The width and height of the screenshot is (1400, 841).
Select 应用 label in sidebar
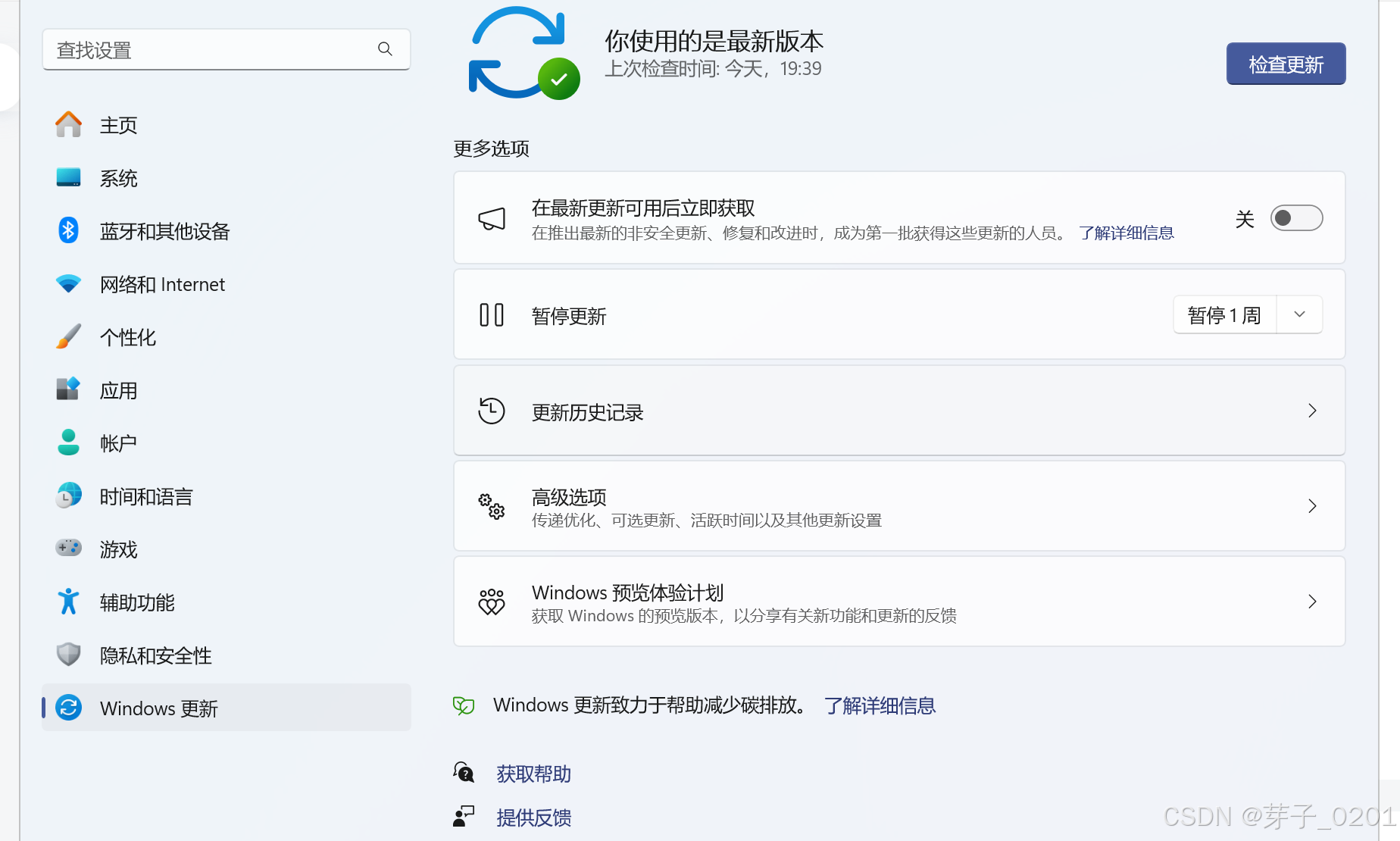119,390
